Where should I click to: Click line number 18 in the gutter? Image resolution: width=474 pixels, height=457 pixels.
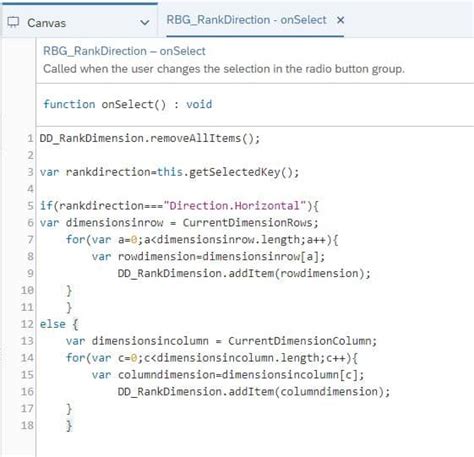(27, 426)
